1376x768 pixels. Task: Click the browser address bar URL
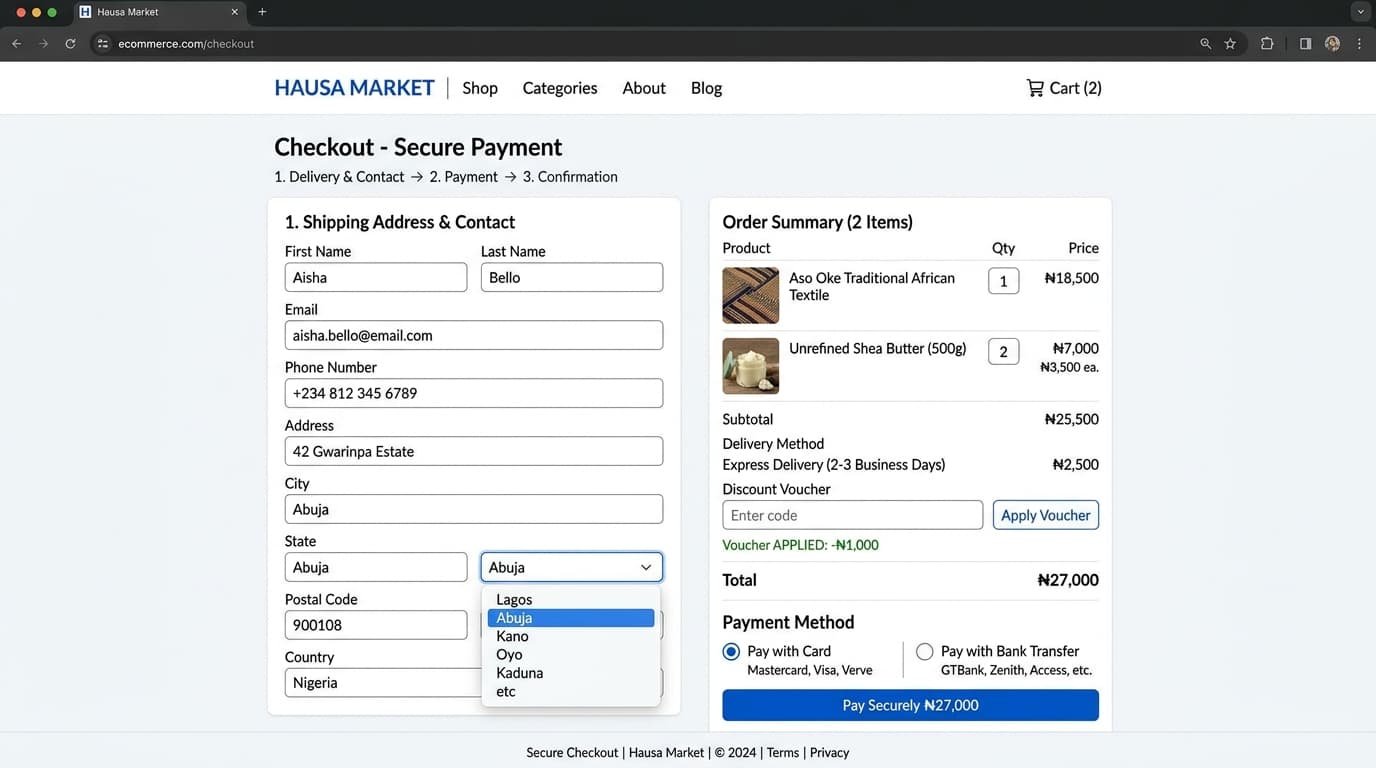click(x=186, y=44)
